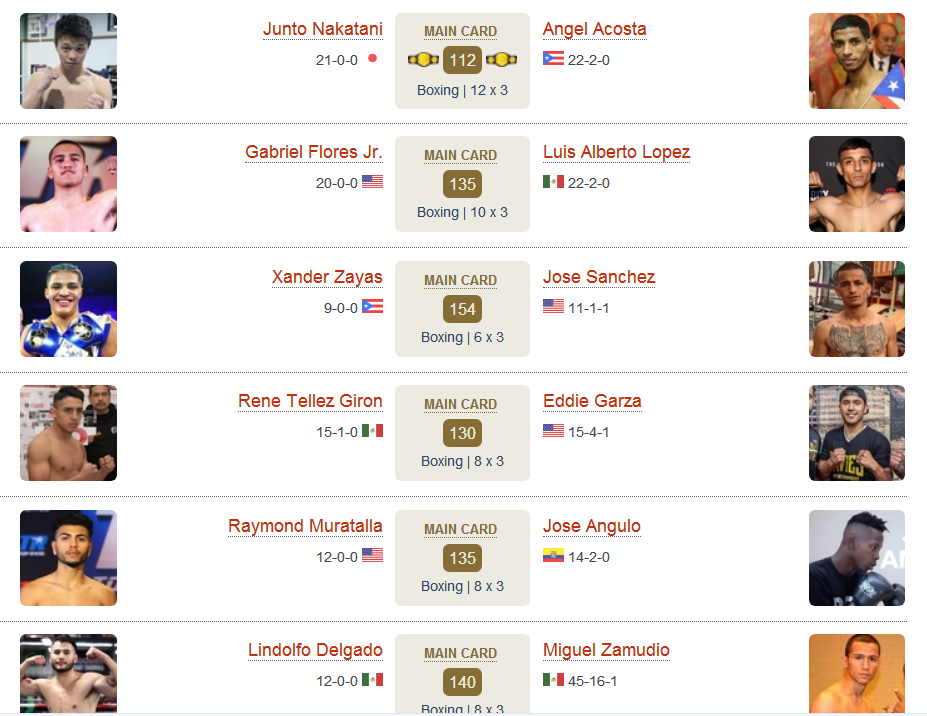The image size is (927, 716).
Task: Open Miguel Zamudio's profile link
Action: [606, 650]
